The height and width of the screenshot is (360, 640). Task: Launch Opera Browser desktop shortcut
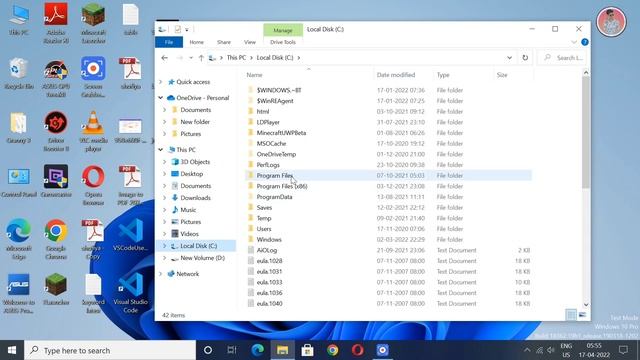click(93, 185)
